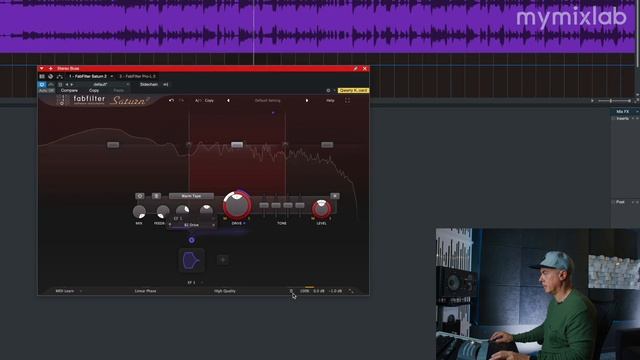Add a new modulation source with plus

click(222, 260)
